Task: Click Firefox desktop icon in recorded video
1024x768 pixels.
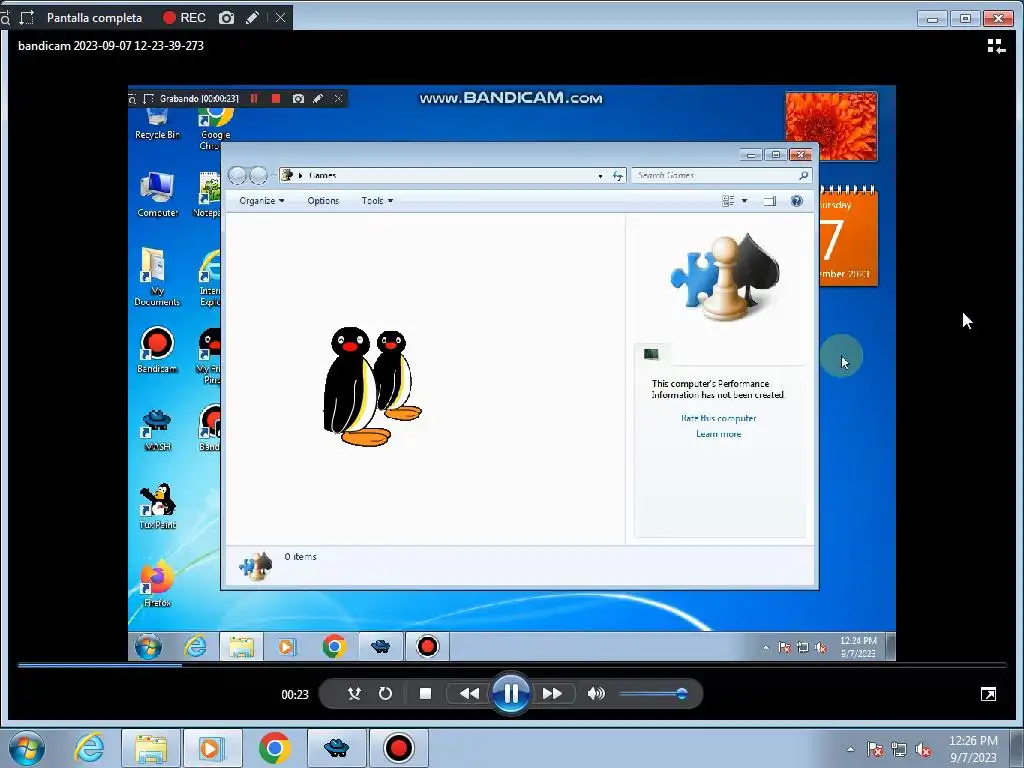Action: tap(157, 584)
